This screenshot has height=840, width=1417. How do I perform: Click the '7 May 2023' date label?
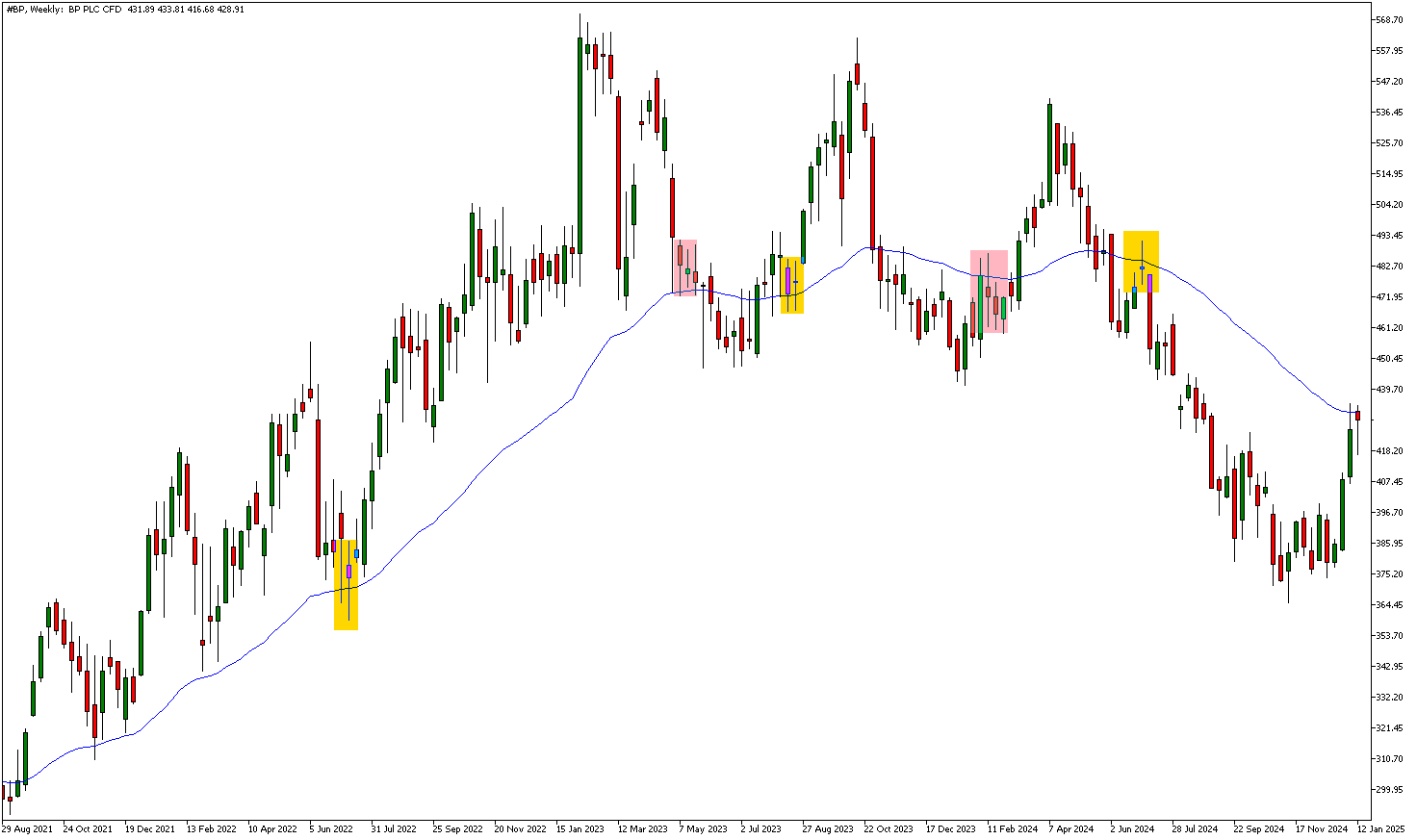[x=703, y=828]
